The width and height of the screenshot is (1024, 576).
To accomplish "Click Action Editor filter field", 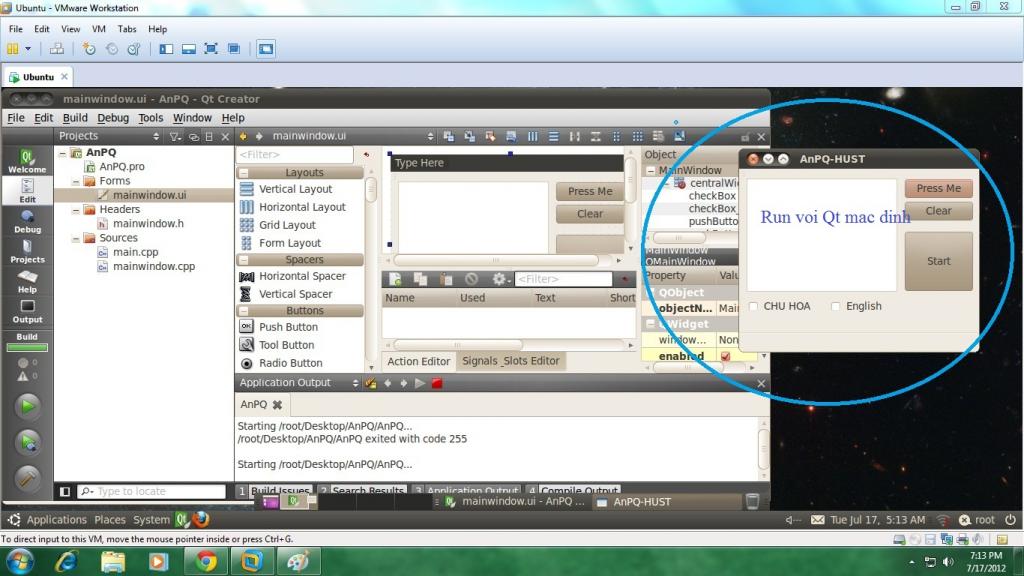I will tap(564, 279).
